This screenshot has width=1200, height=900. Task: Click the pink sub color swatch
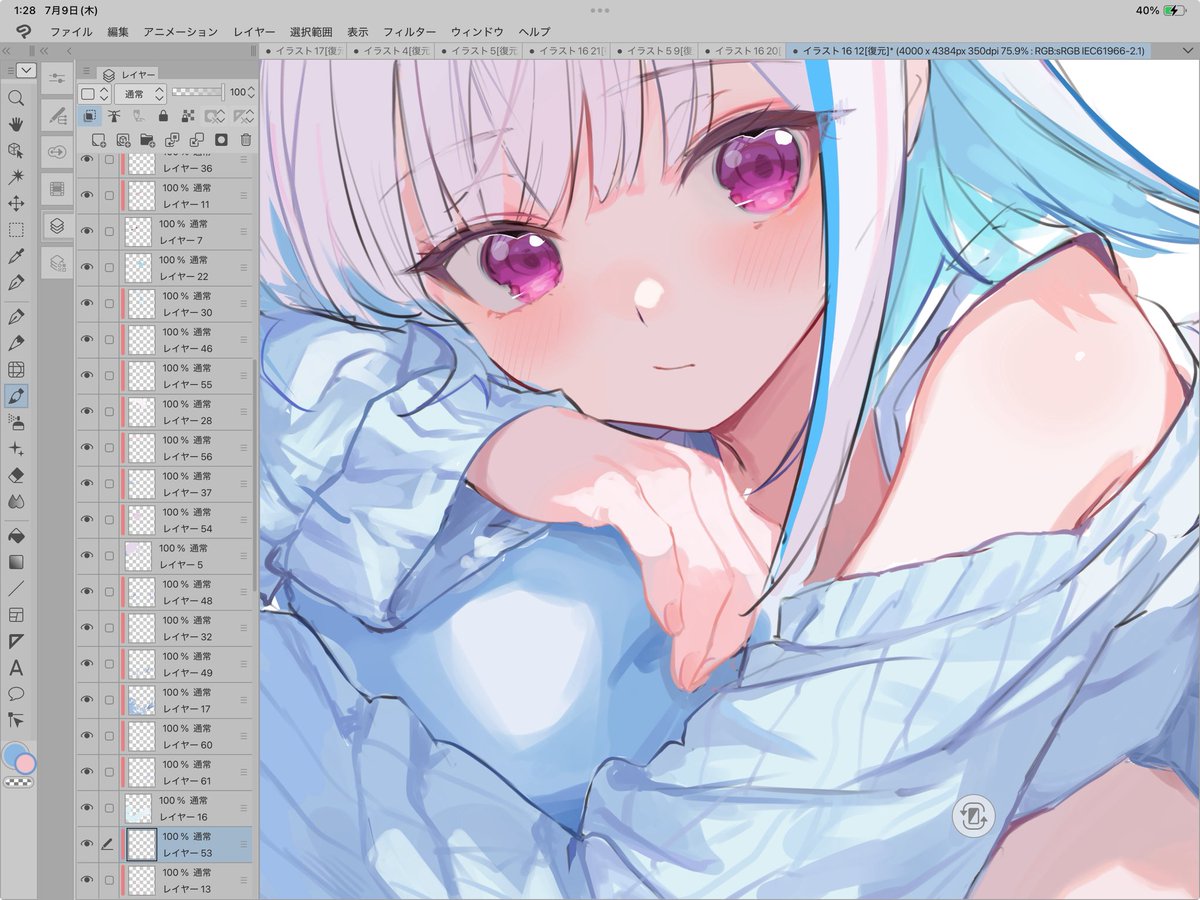[x=26, y=764]
